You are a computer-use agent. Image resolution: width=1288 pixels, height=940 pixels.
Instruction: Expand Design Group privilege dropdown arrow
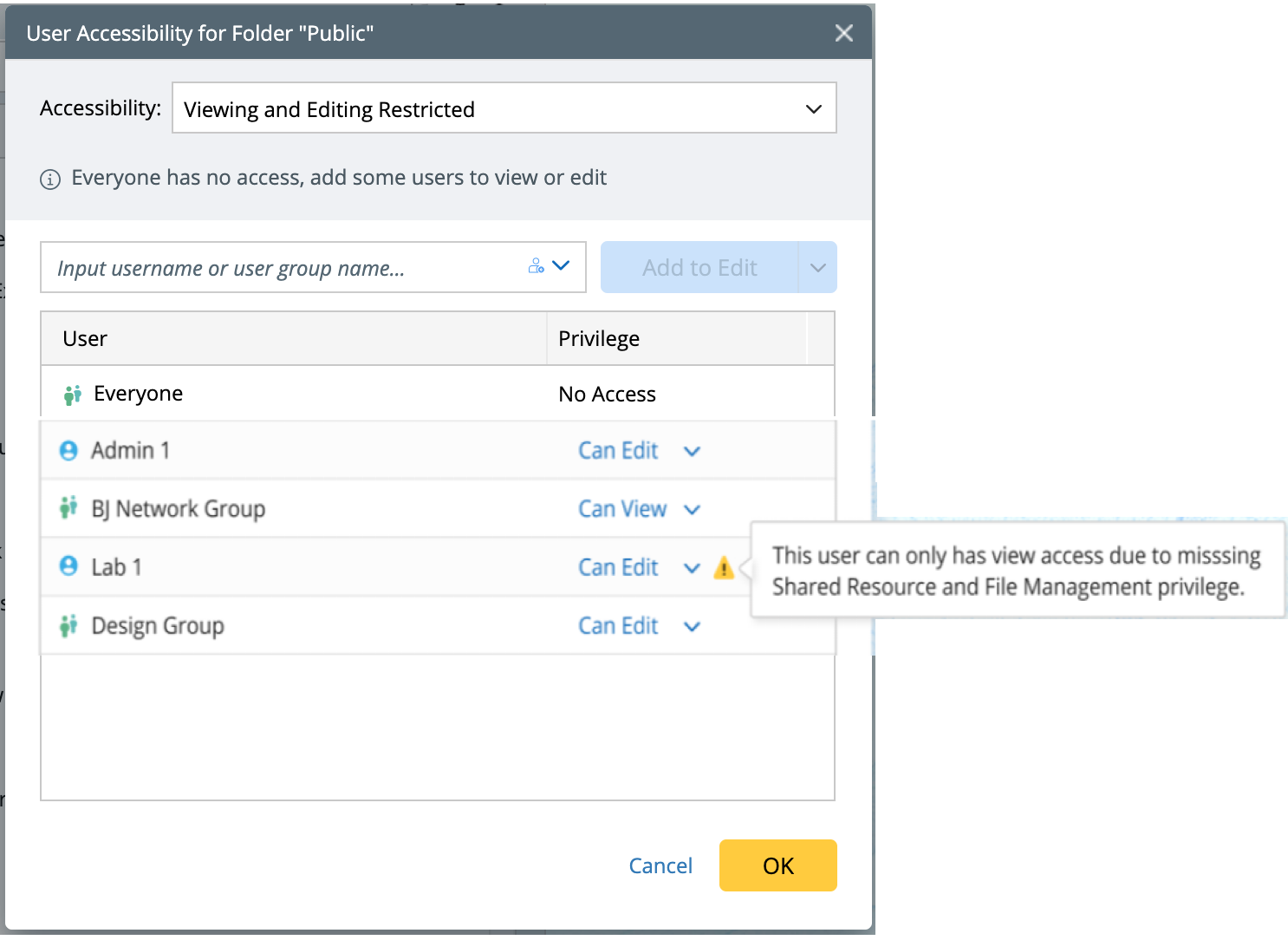pos(692,626)
